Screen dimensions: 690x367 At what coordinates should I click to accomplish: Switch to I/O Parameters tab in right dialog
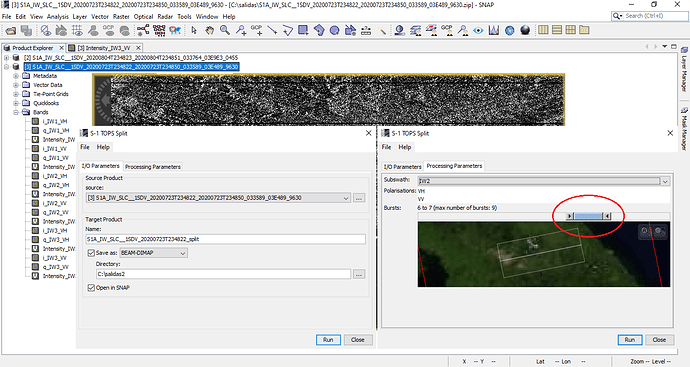(402, 167)
